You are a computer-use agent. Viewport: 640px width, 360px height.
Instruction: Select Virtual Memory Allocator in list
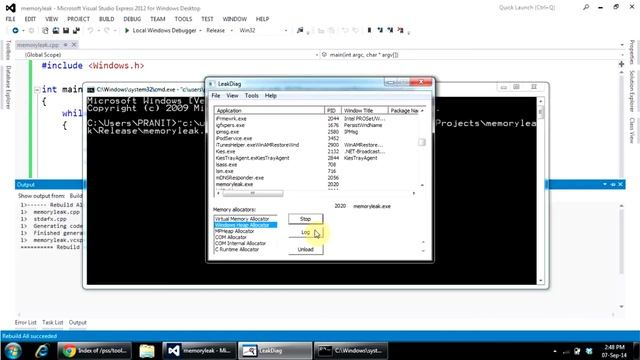coord(245,219)
